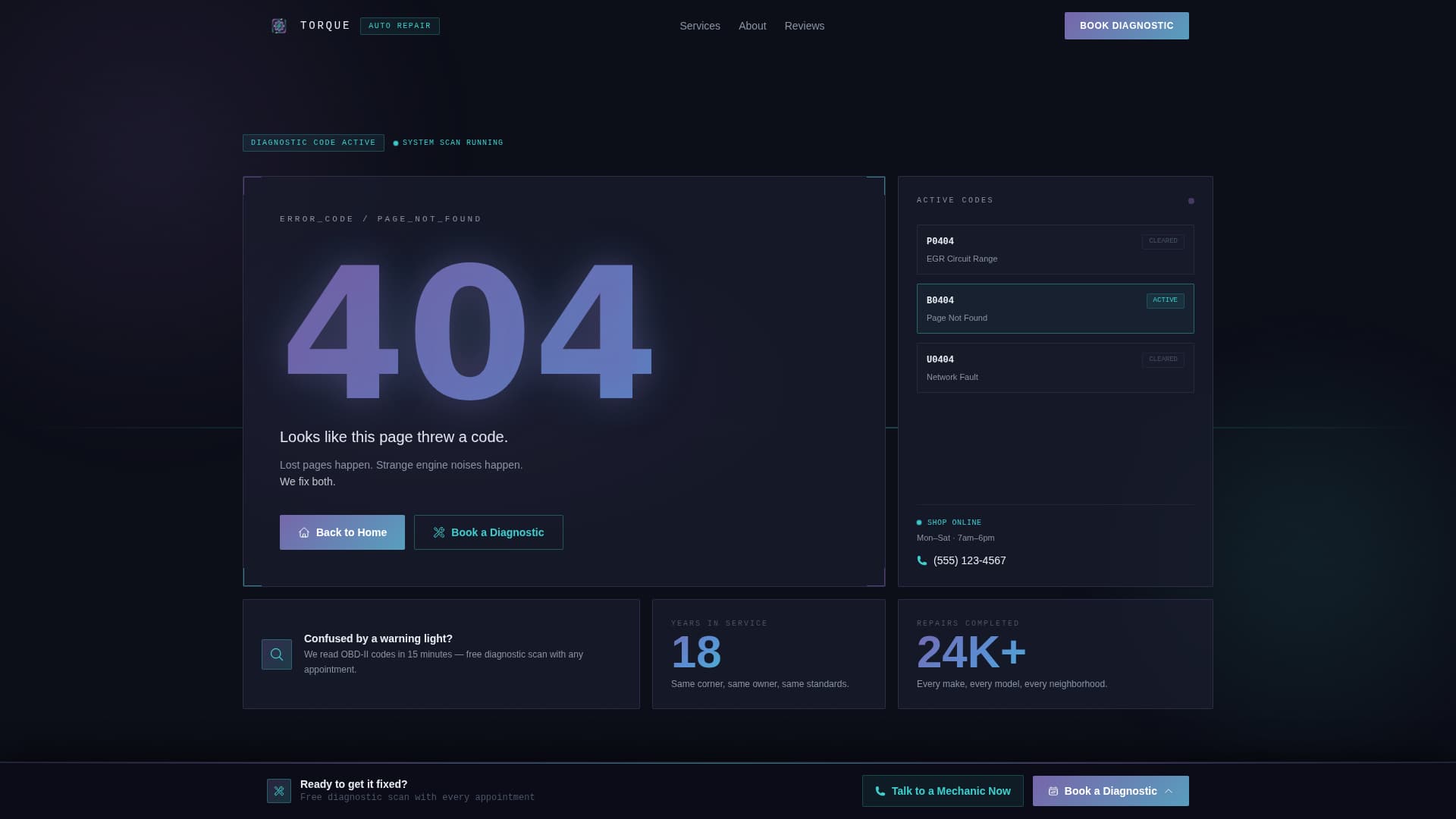Click the 18 years in service number
Image resolution: width=1456 pixels, height=819 pixels.
tap(696, 652)
